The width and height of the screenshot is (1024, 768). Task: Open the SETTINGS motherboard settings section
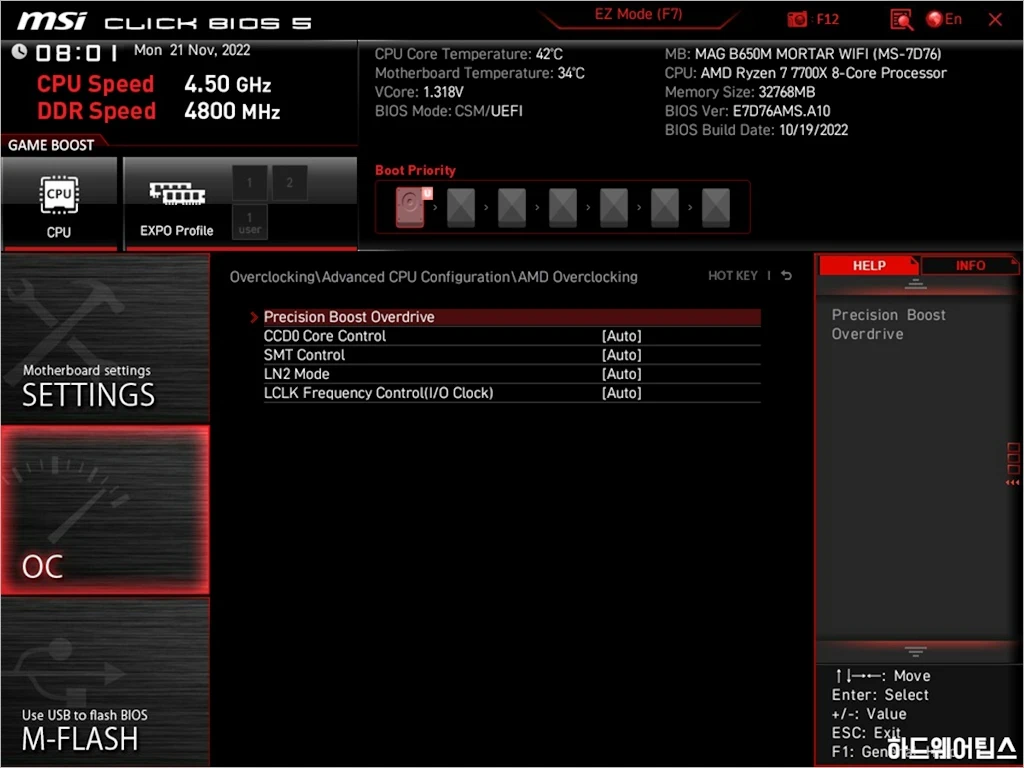[x=105, y=338]
